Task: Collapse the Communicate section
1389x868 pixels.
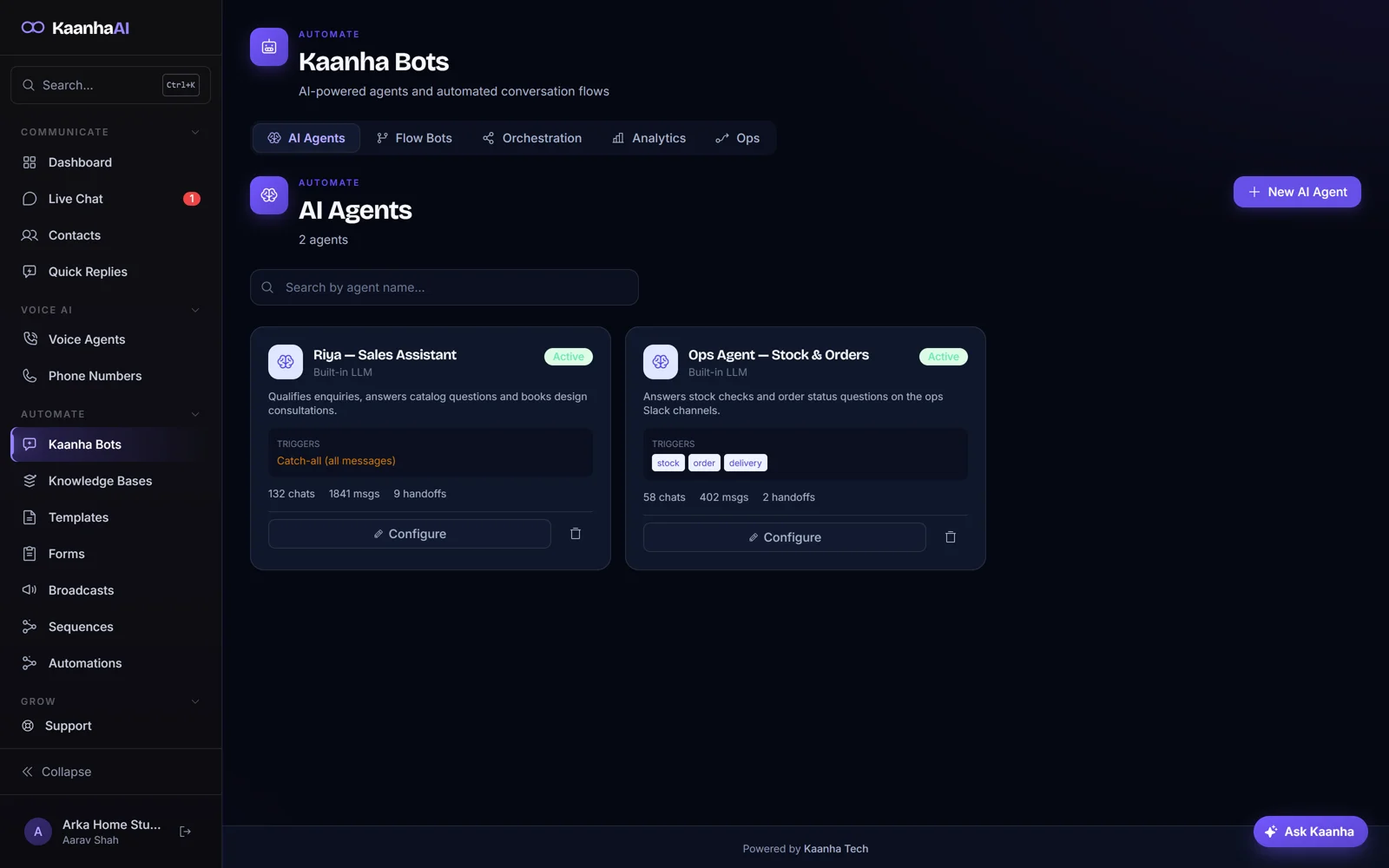Action: pos(195,132)
